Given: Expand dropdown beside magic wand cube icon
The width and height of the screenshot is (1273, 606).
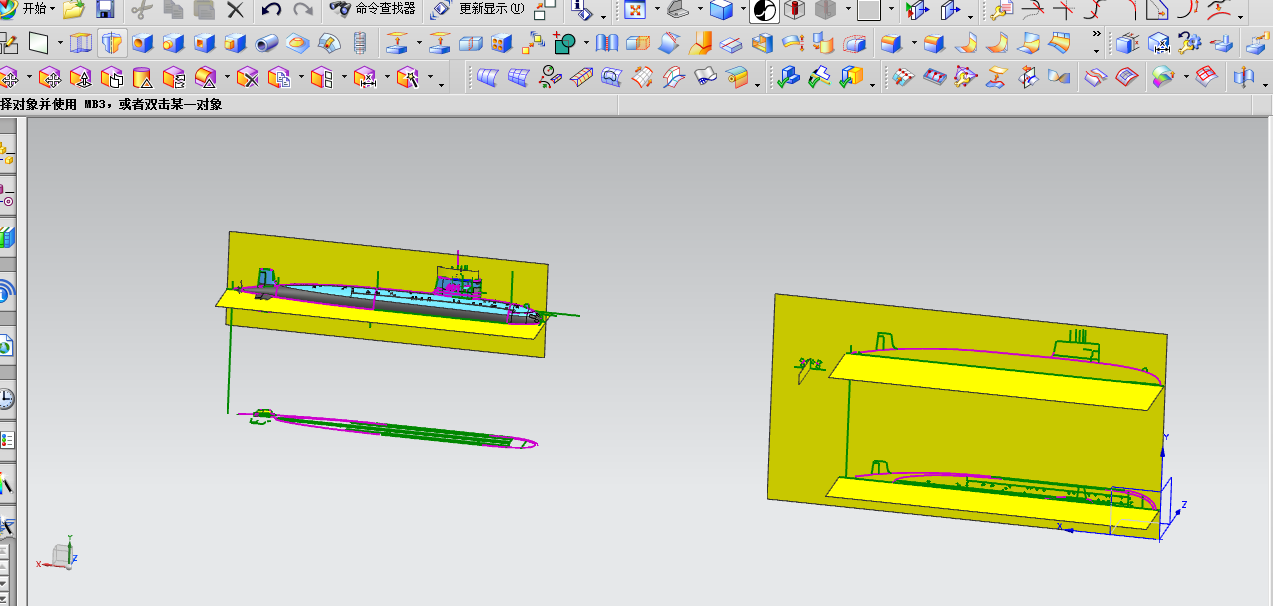Looking at the screenshot, I should tap(430, 77).
